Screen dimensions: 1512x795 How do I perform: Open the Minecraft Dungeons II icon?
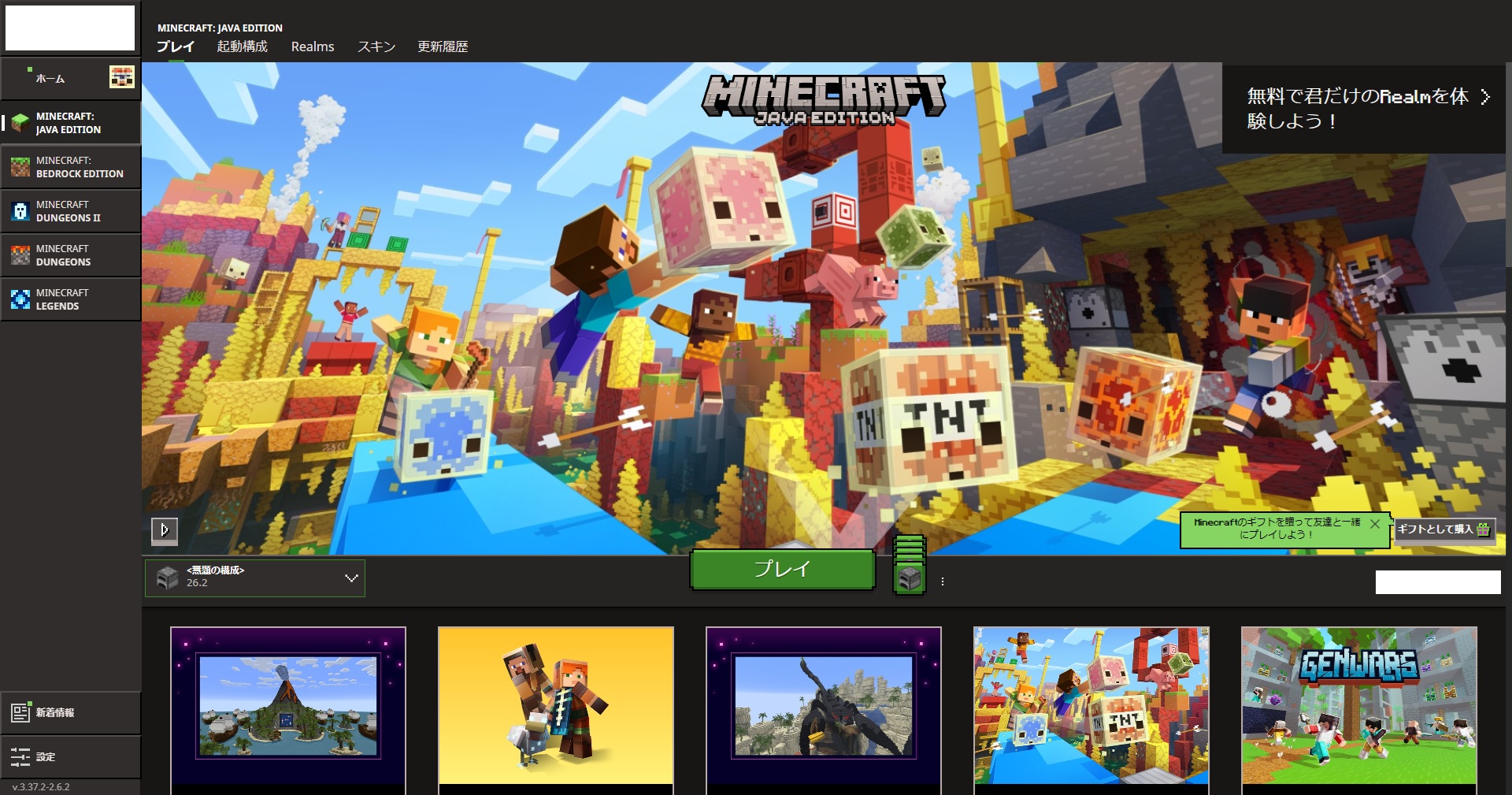point(20,211)
